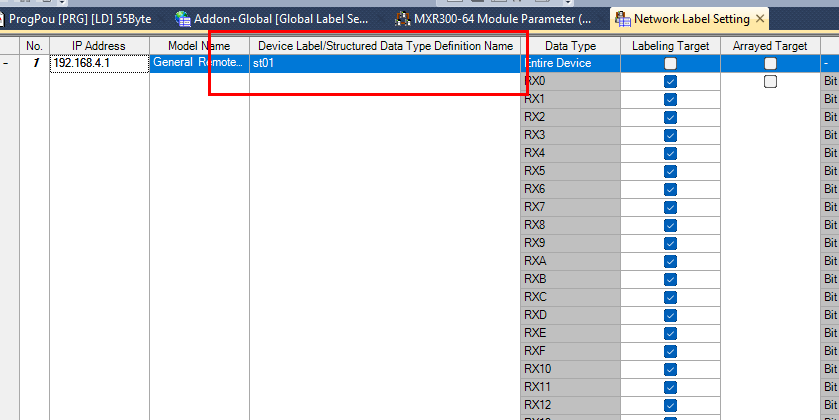Toggle the RX12 Labeling Target checkbox
839x420 pixels.
click(670, 405)
